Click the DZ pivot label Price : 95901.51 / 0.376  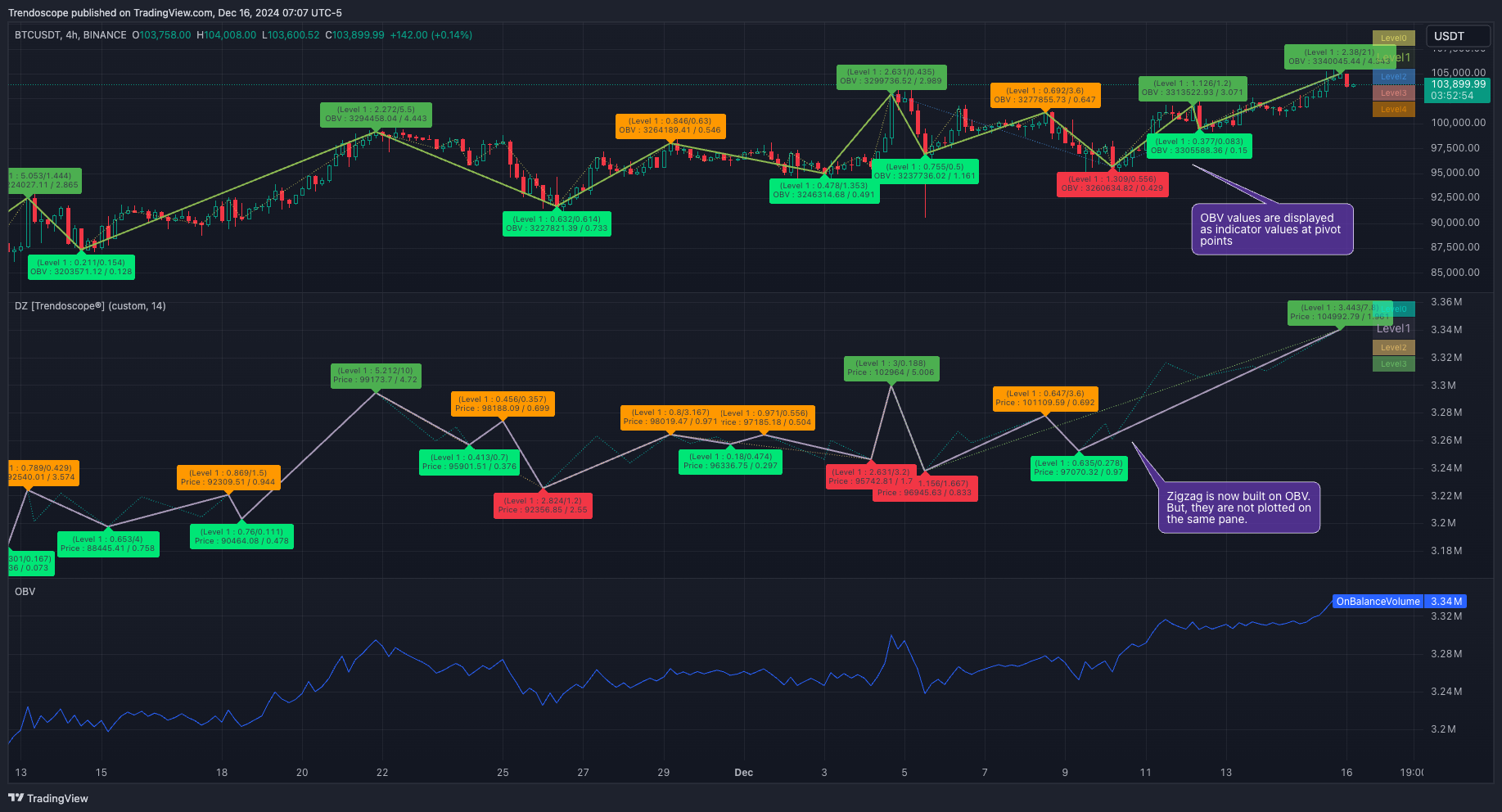point(469,462)
